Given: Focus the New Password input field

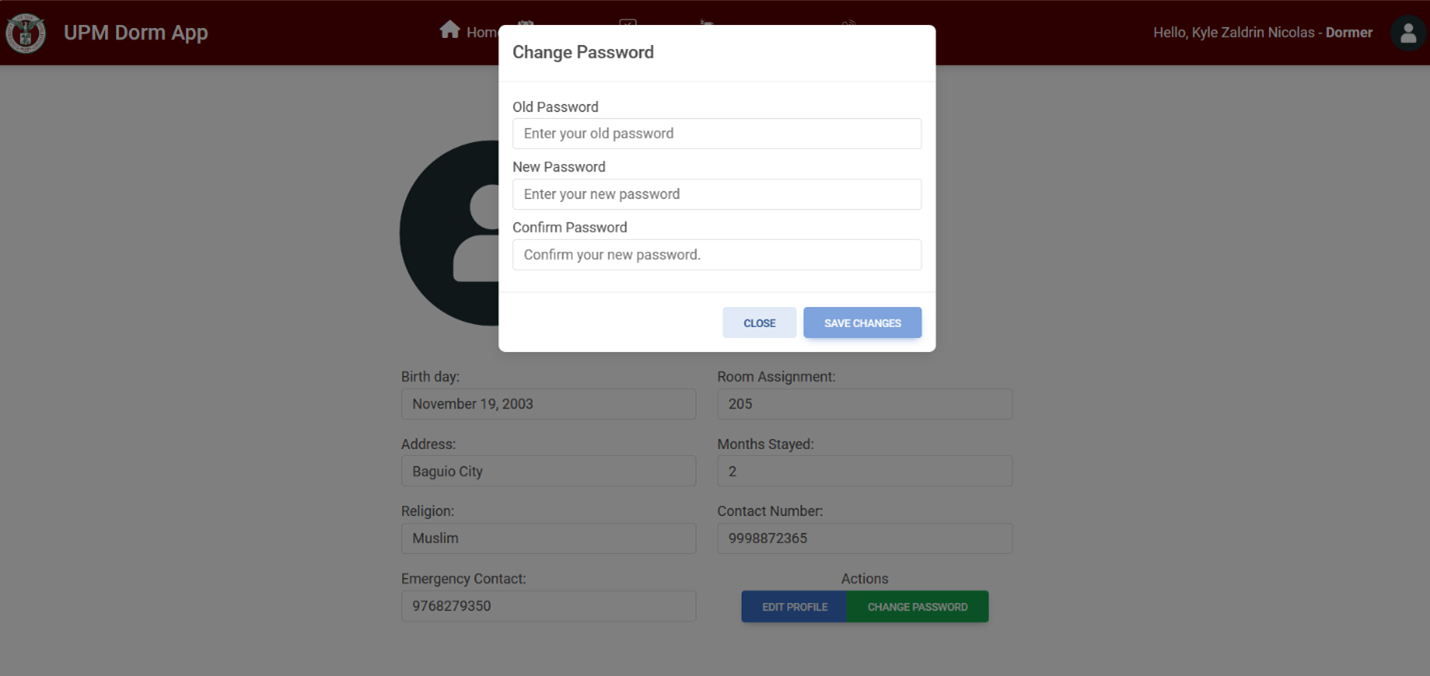Looking at the screenshot, I should coord(717,194).
